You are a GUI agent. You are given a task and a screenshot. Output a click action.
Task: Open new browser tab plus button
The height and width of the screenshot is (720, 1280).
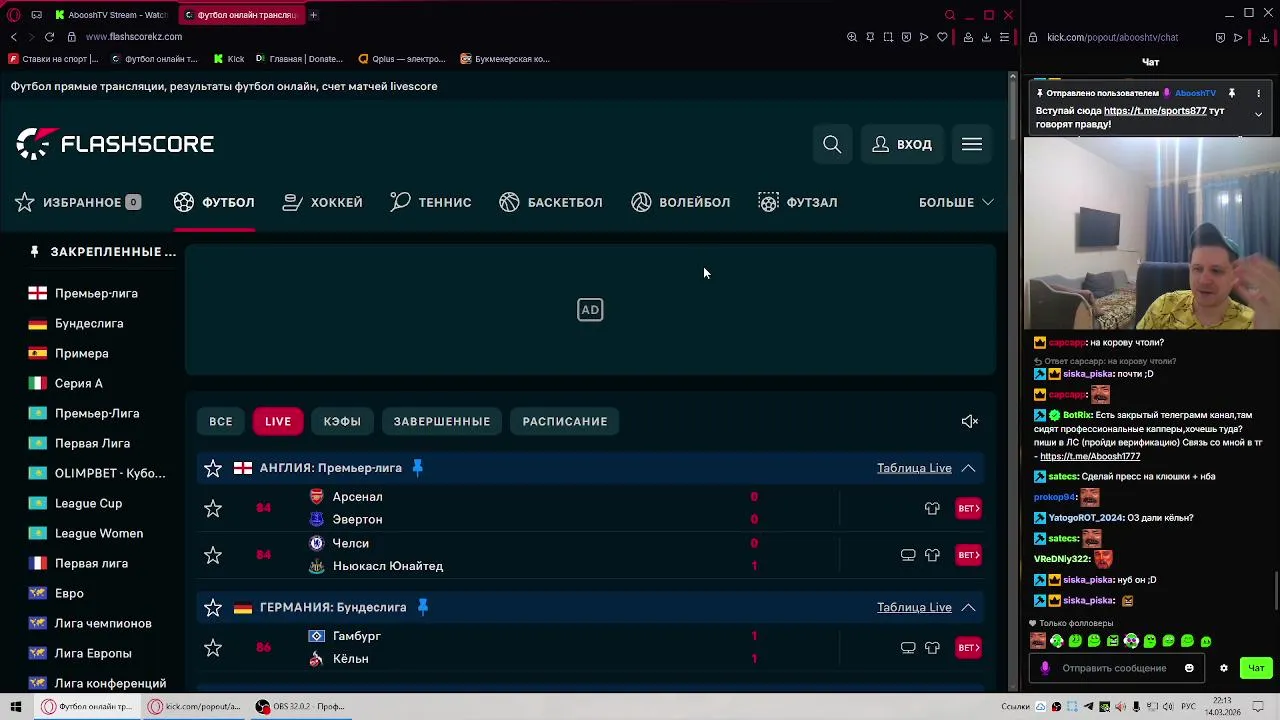(x=313, y=15)
